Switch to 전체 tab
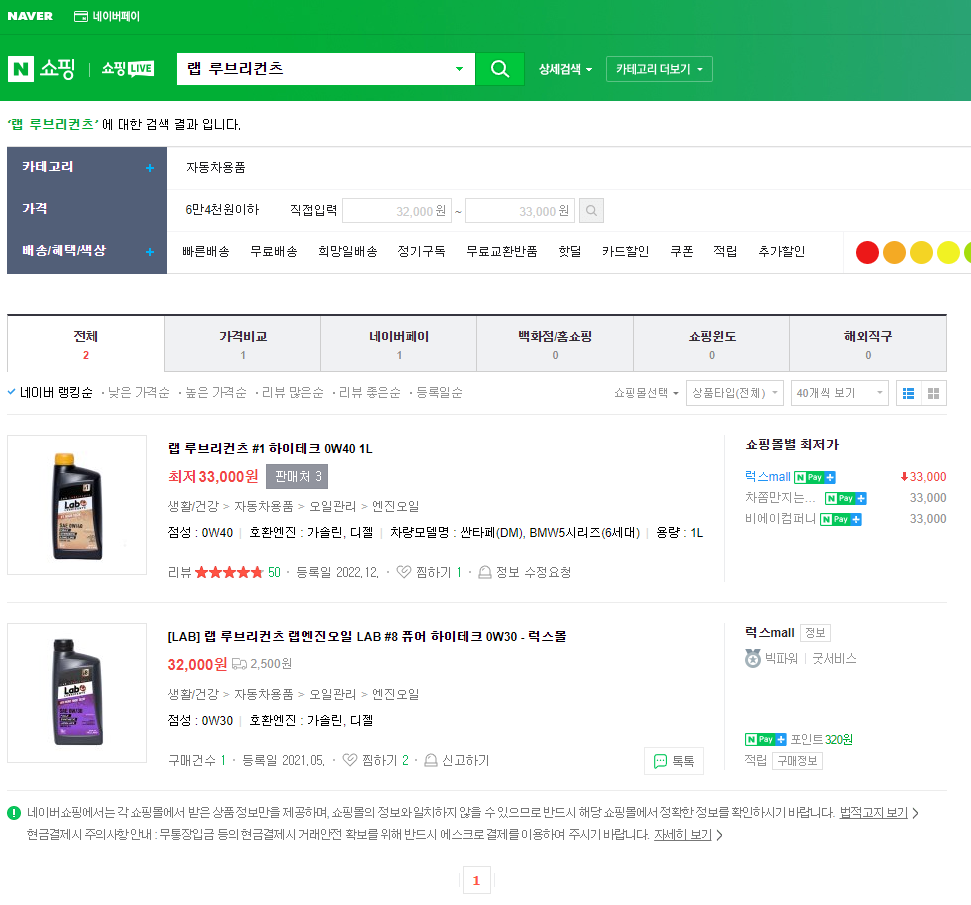 pos(85,344)
